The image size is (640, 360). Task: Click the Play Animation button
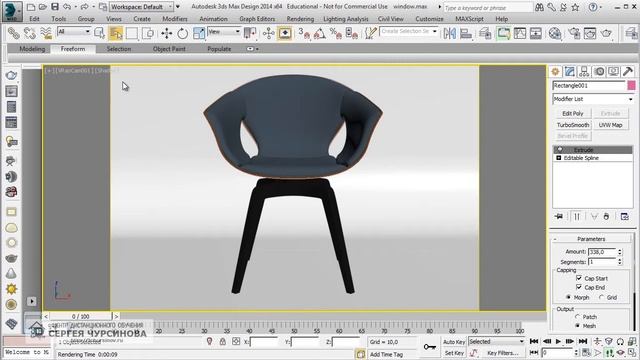pyautogui.click(x=558, y=341)
